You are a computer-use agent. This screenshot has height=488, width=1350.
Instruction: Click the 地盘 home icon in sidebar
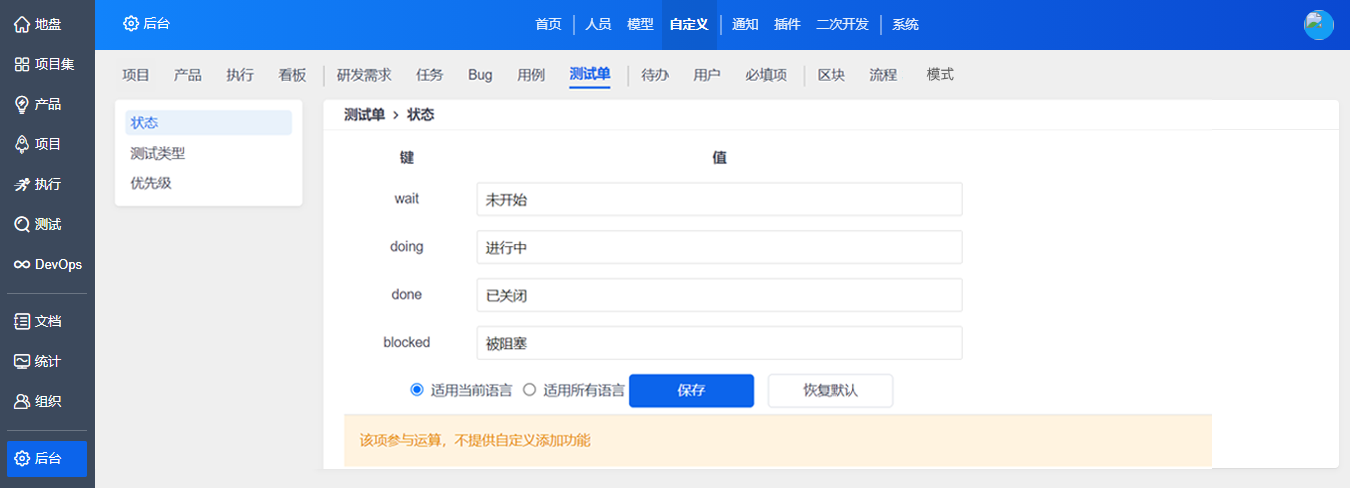[21, 24]
